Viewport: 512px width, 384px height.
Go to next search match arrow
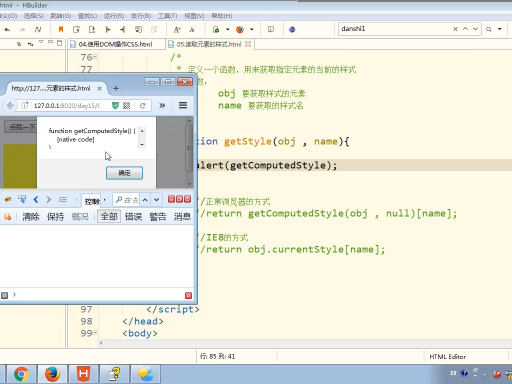[475, 29]
